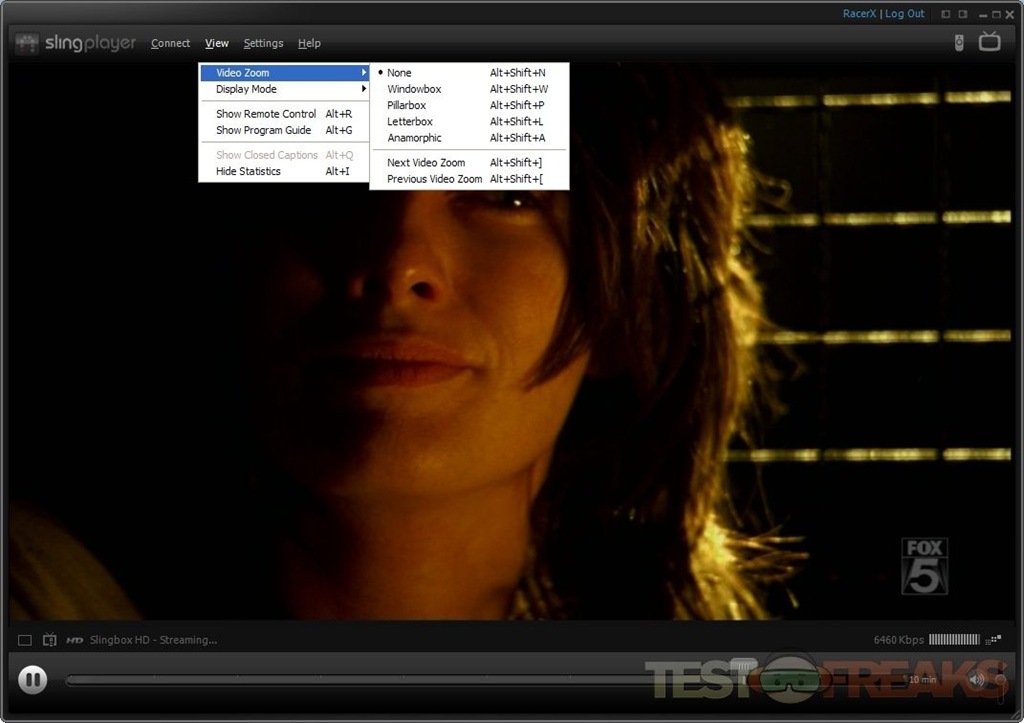Click the speaker volume icon
1024x723 pixels.
pos(977,680)
